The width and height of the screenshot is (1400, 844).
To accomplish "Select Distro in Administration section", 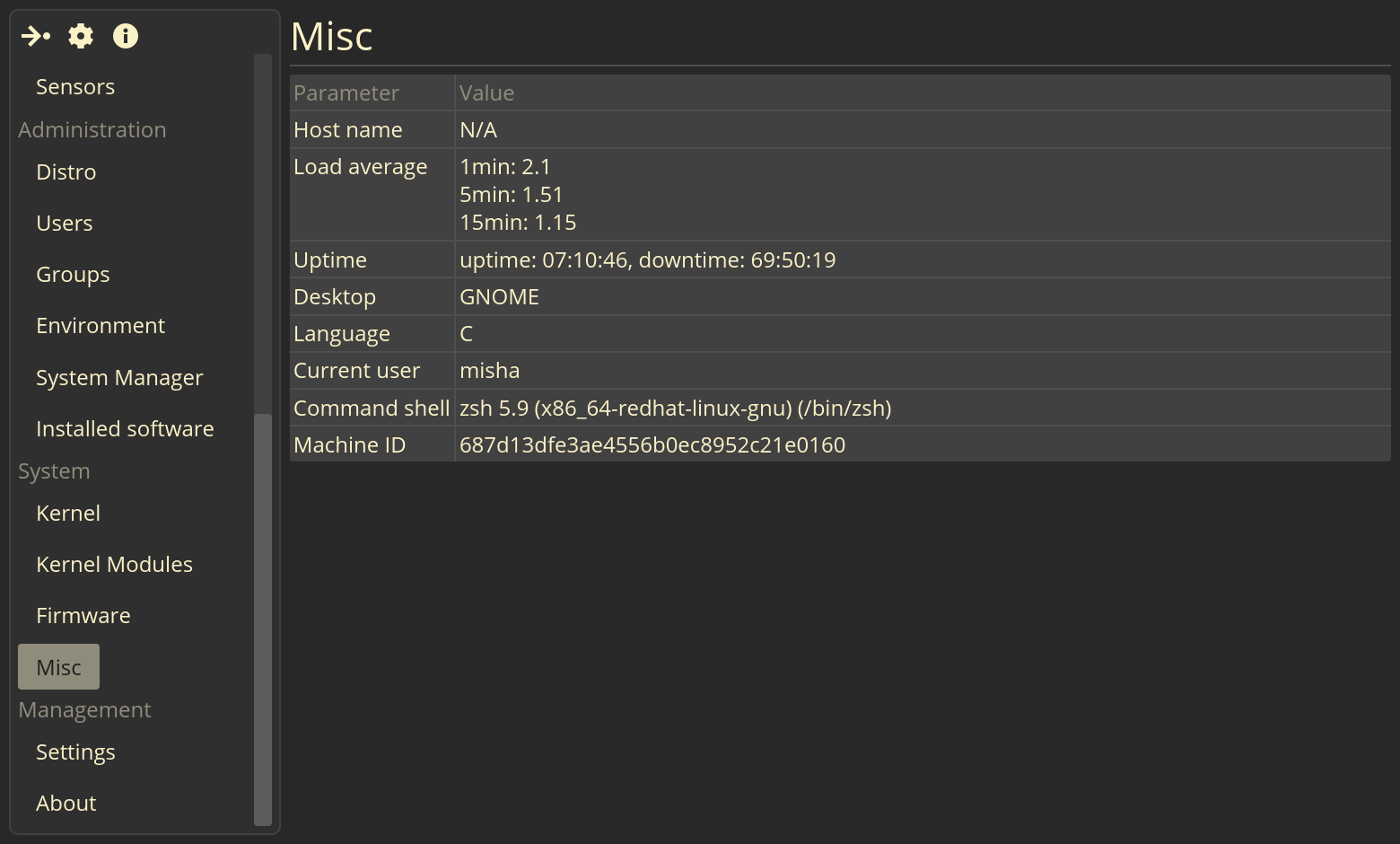I will 66,172.
